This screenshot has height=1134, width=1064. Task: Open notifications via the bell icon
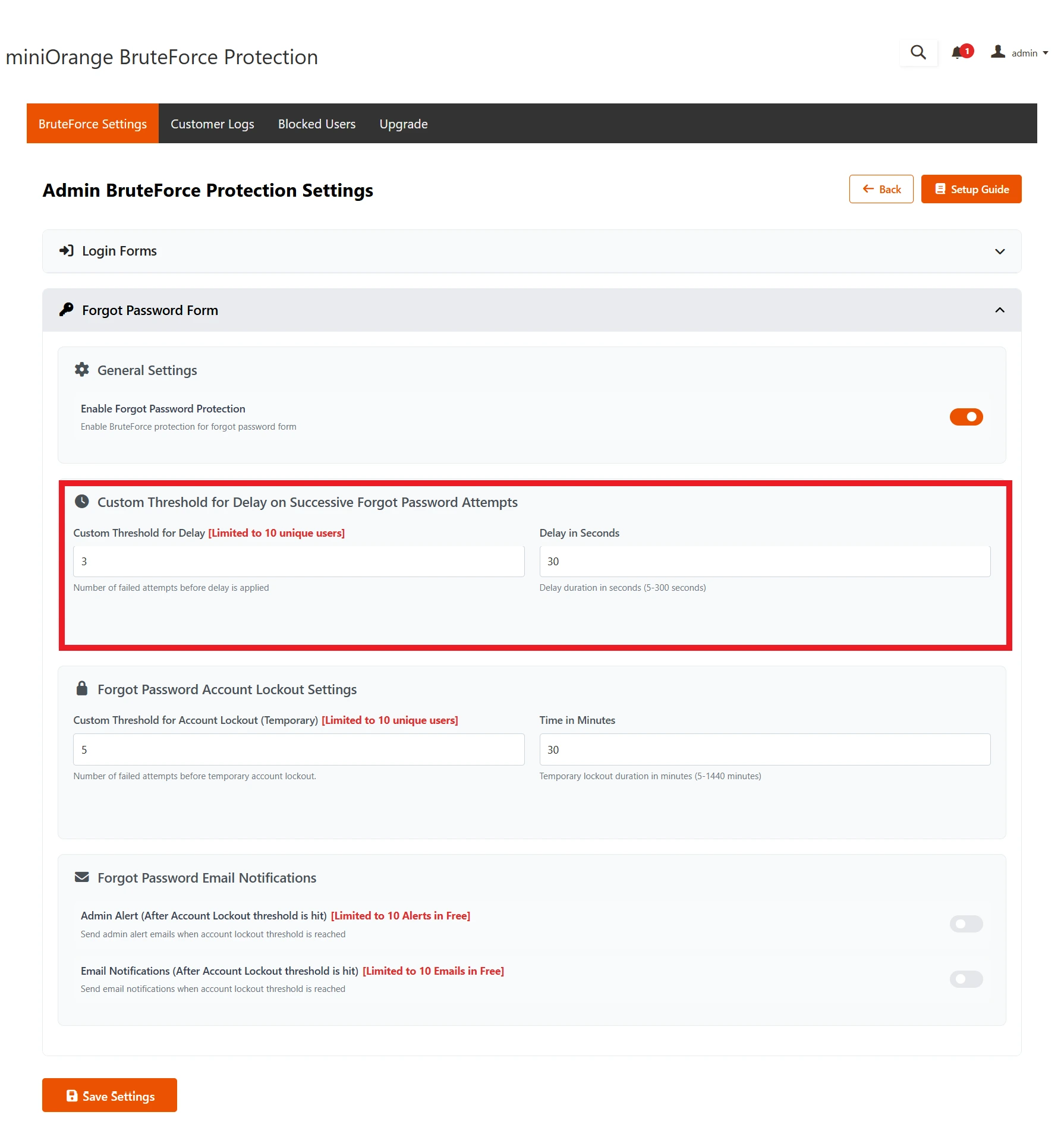coord(958,53)
